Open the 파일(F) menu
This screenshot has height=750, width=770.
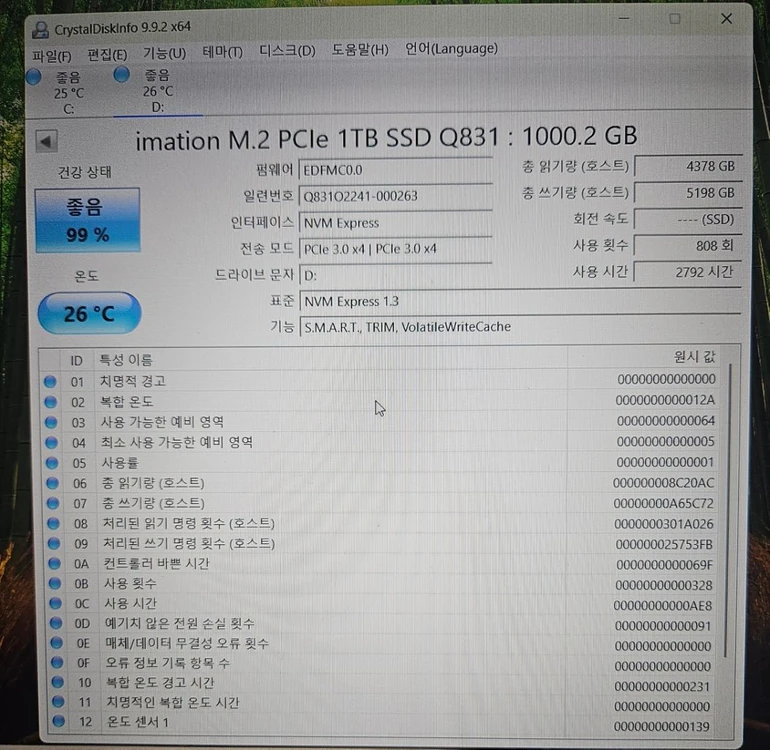[x=52, y=56]
